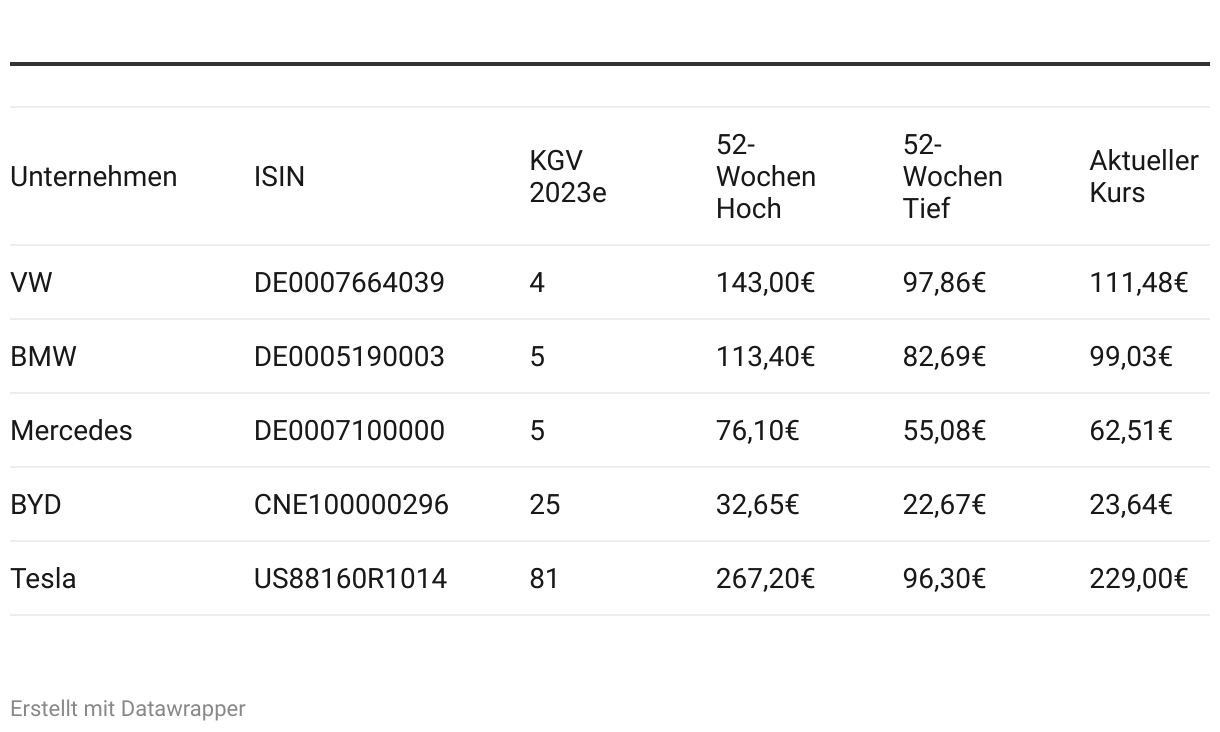Click the Erstellt mit Datawrapper link

click(128, 709)
